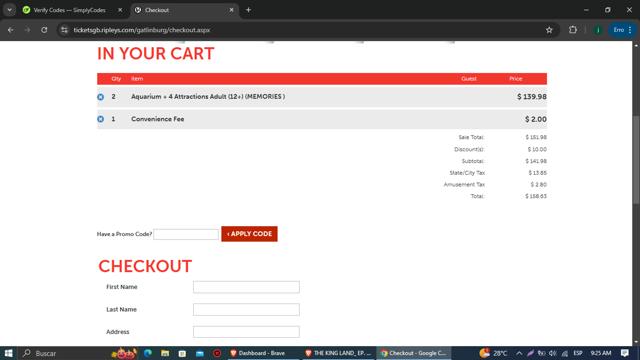Open the clock showing 9:25 AM

click(600, 353)
